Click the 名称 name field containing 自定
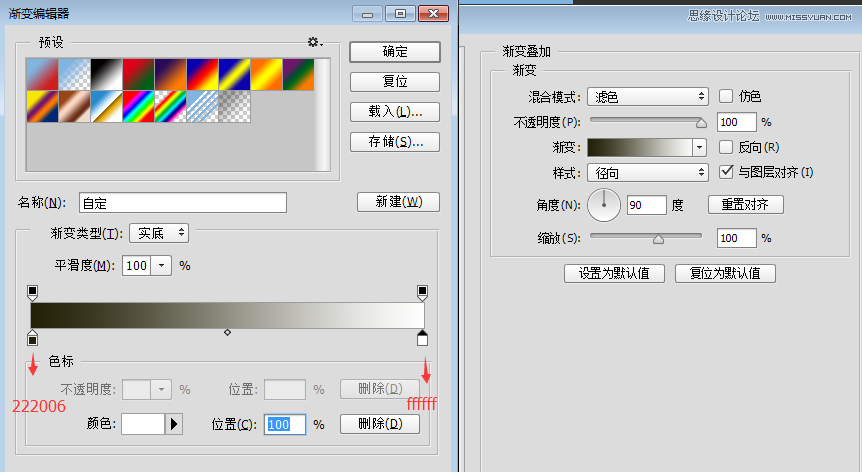This screenshot has width=862, height=472. [x=183, y=203]
